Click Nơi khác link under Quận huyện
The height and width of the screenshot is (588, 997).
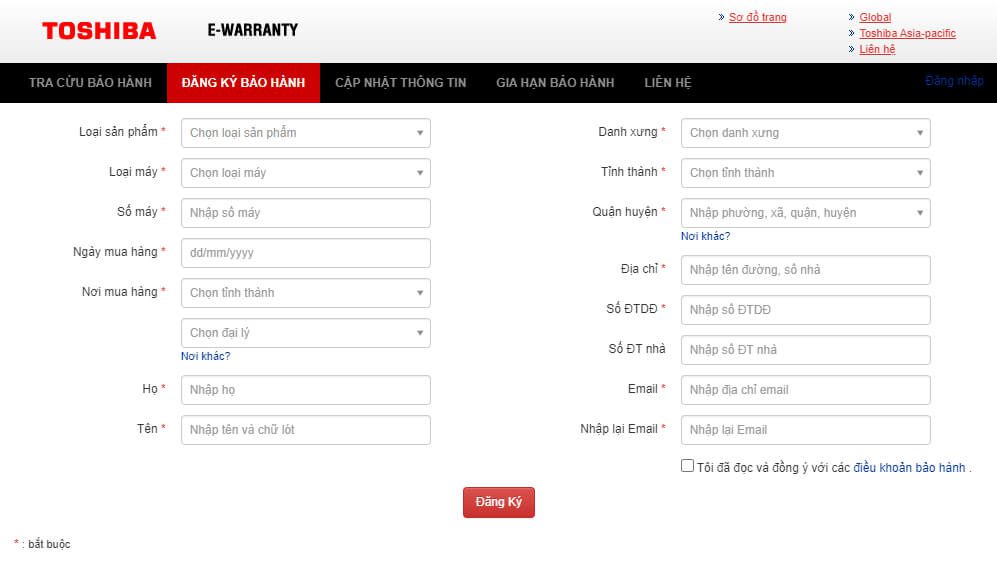tap(705, 236)
